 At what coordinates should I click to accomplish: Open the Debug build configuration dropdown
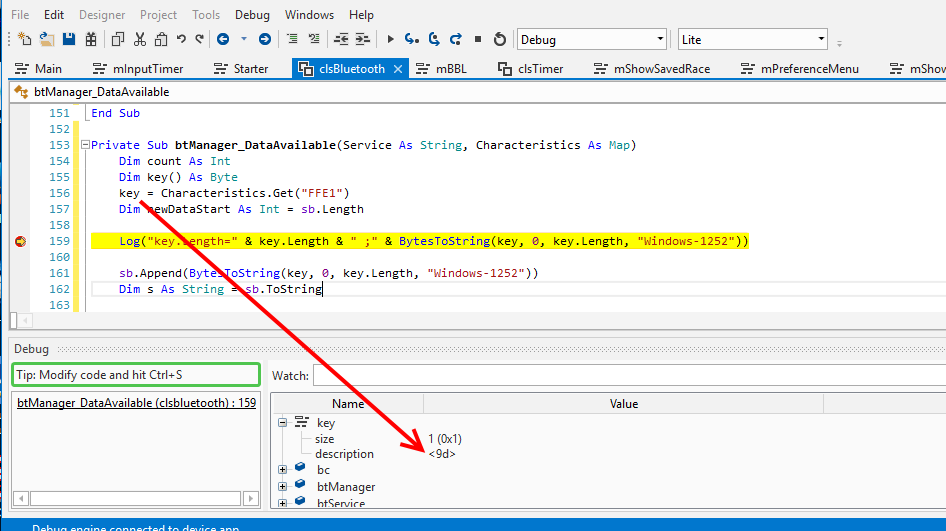(x=659, y=39)
